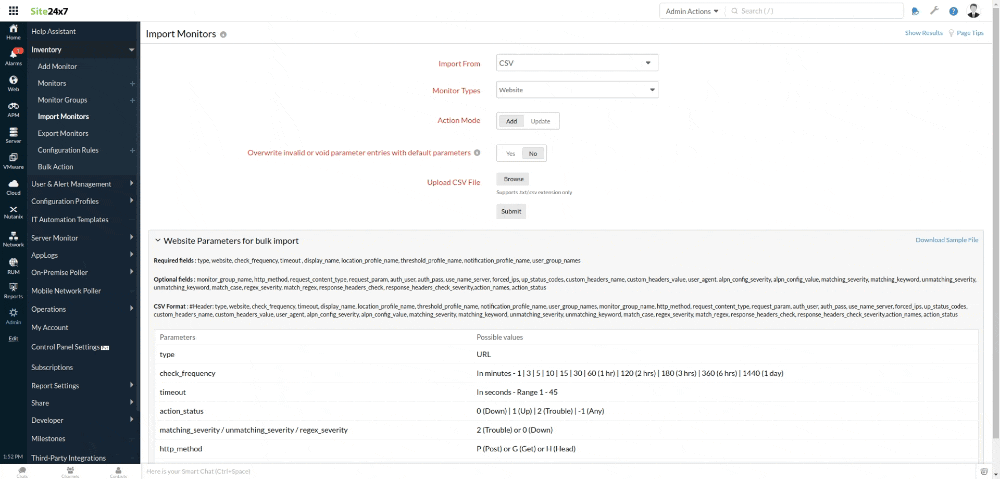
Task: Set Action Mode to Update
Action: 540,121
